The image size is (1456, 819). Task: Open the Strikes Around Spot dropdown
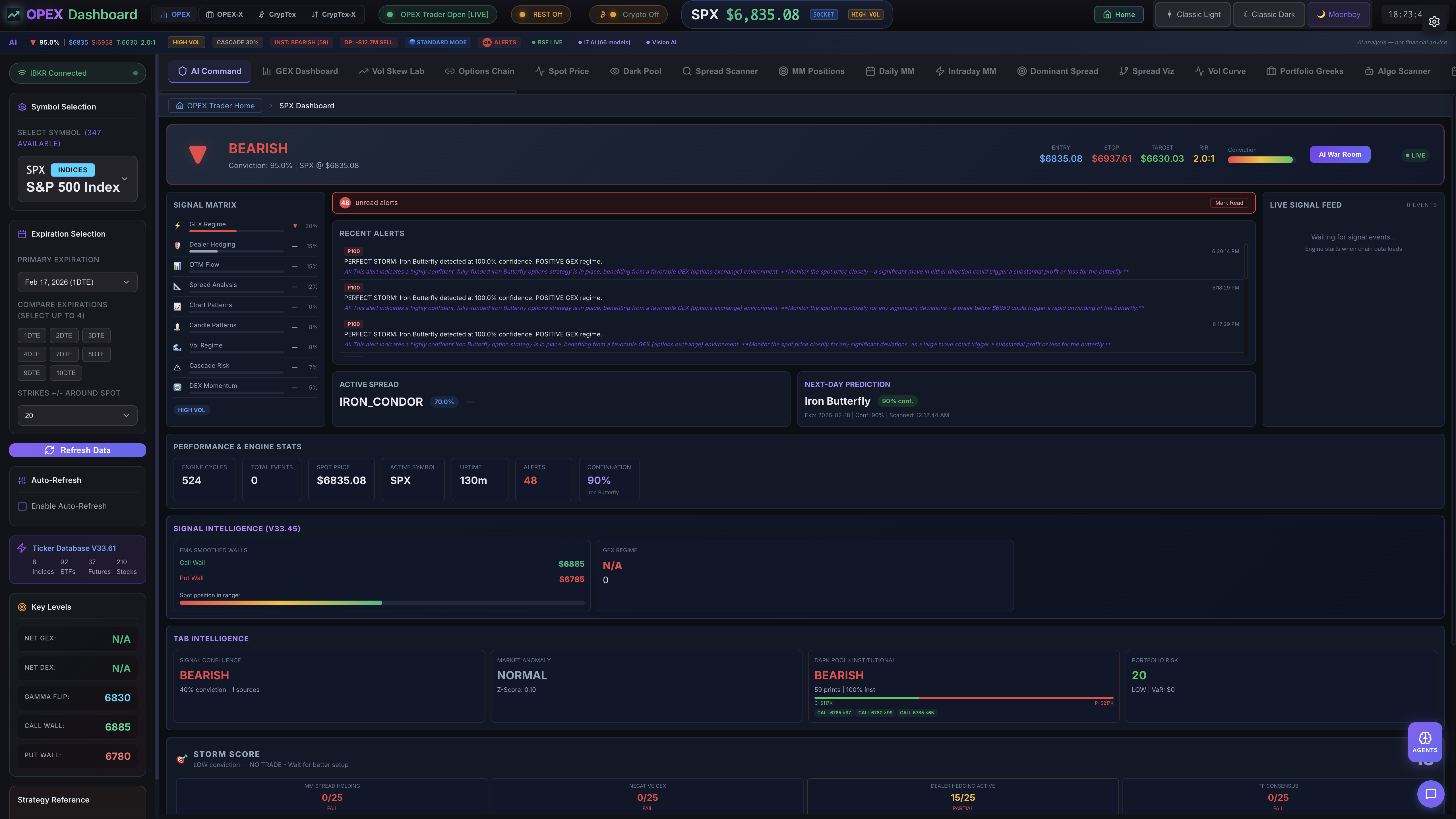pyautogui.click(x=77, y=415)
